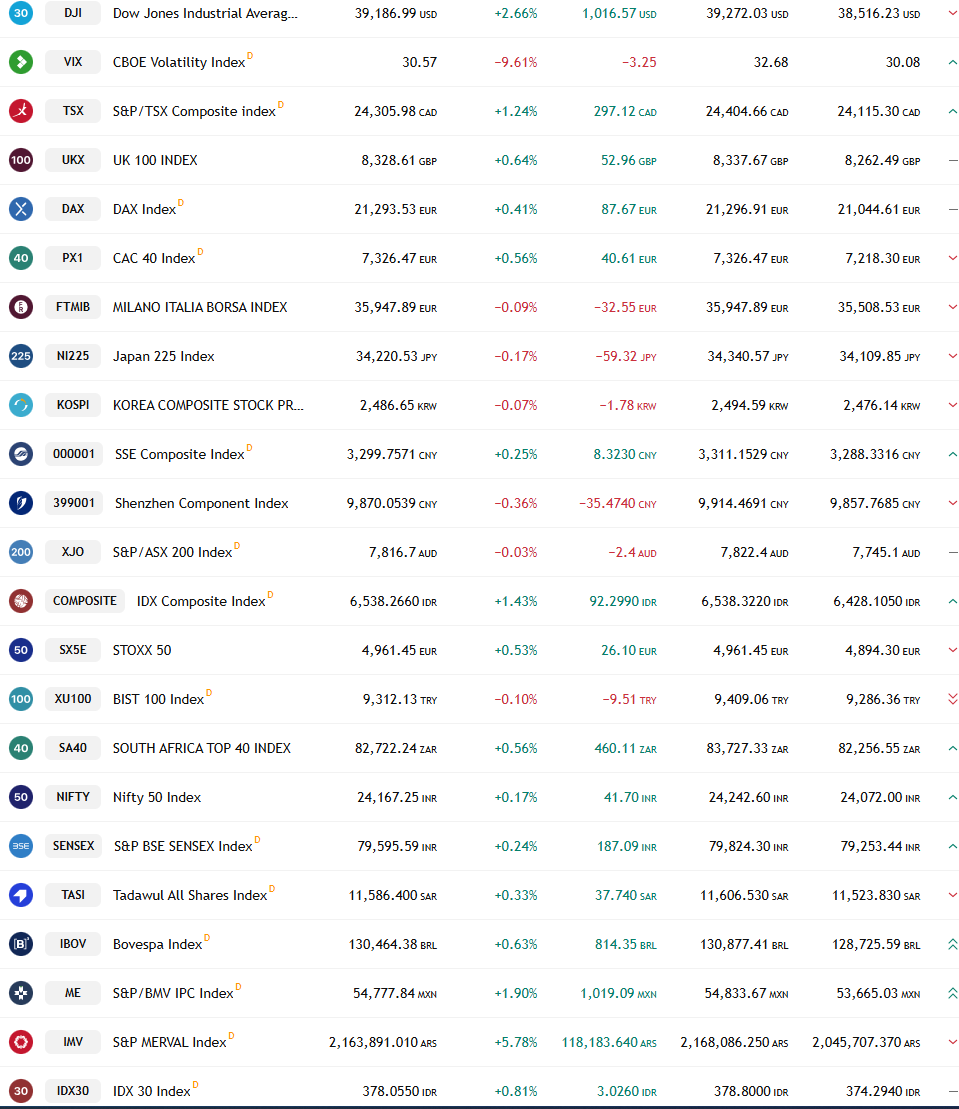Open the Dow Jones Industrial Average link
This screenshot has height=1109, width=959.
tap(205, 13)
